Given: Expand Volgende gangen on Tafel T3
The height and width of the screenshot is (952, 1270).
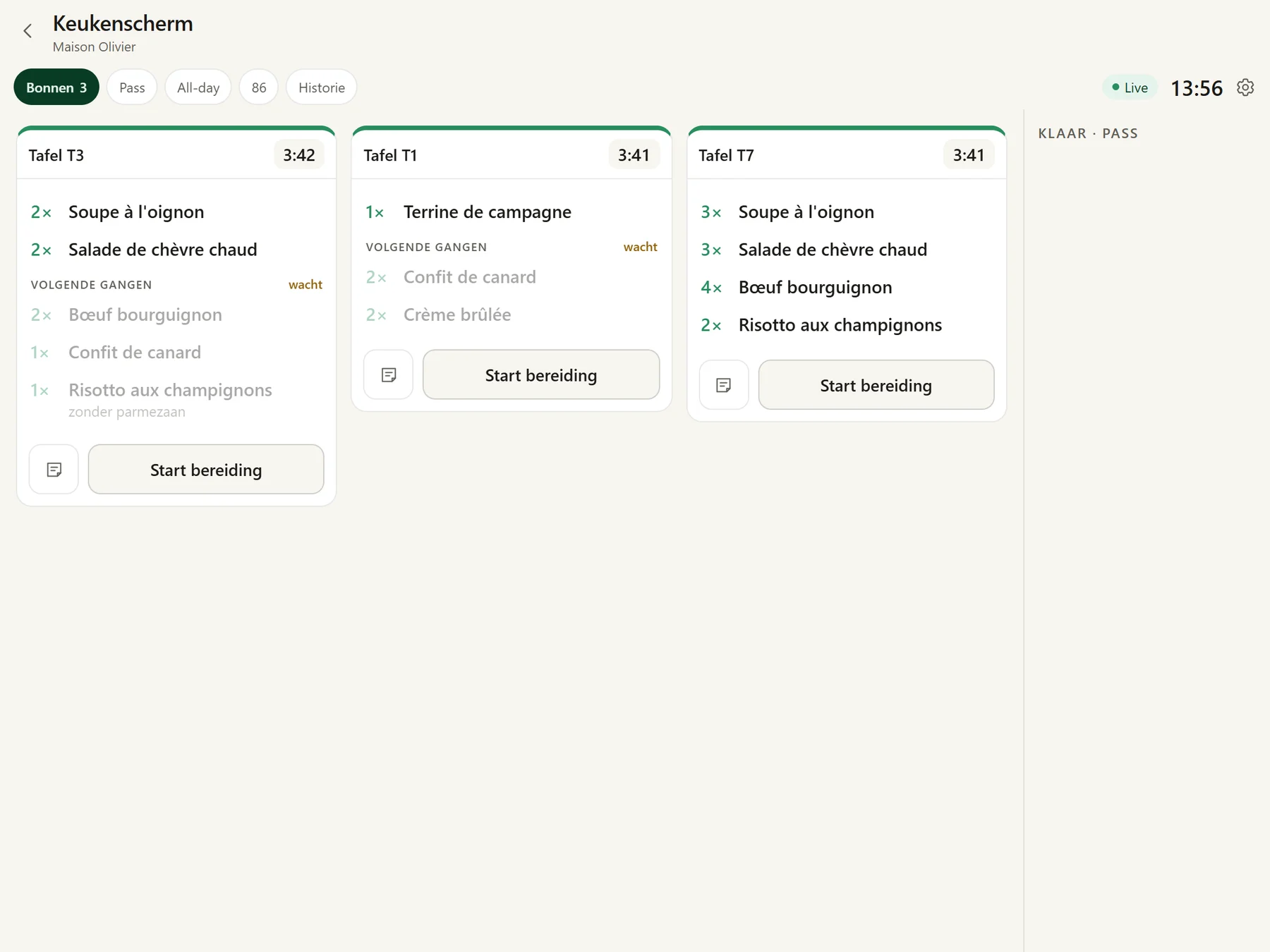Looking at the screenshot, I should coord(176,285).
